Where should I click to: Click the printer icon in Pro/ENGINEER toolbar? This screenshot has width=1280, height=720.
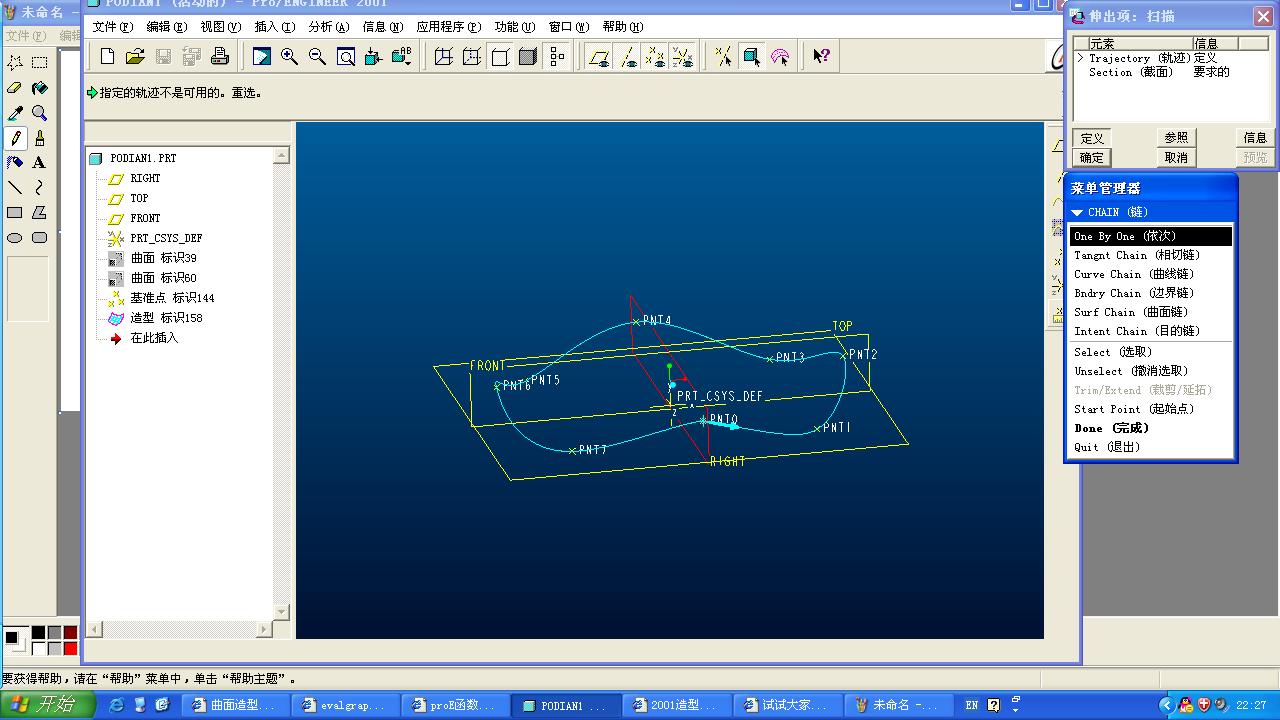pos(220,56)
